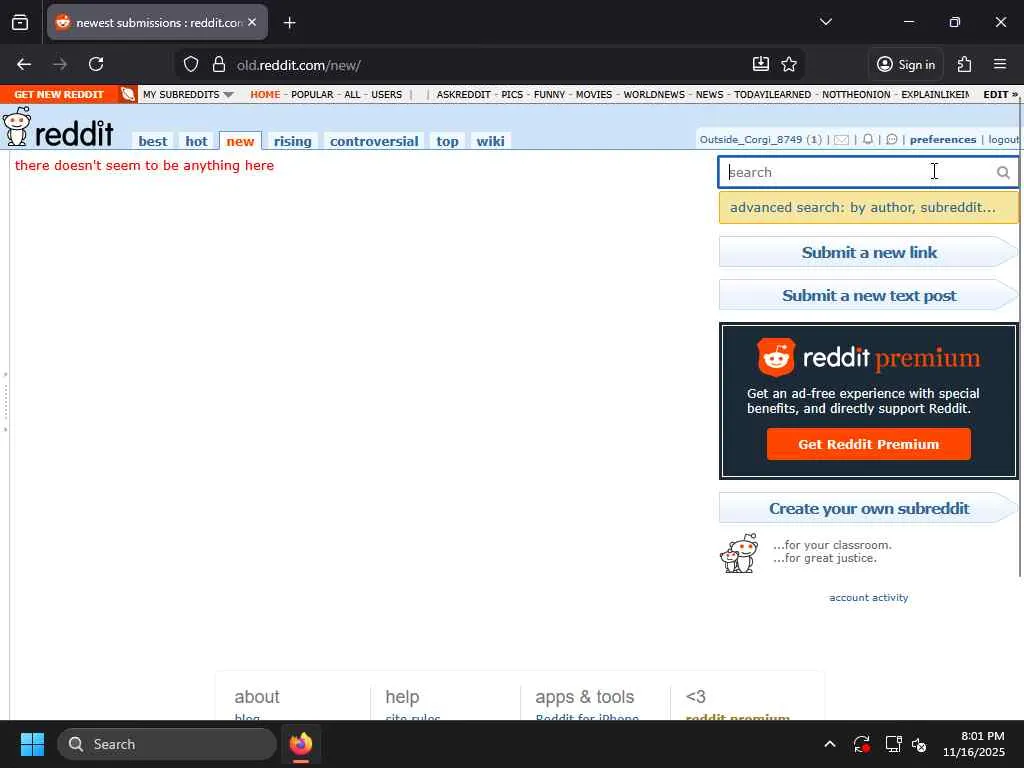The width and height of the screenshot is (1024, 768).
Task: Open the notifications bell icon
Action: (x=867, y=139)
